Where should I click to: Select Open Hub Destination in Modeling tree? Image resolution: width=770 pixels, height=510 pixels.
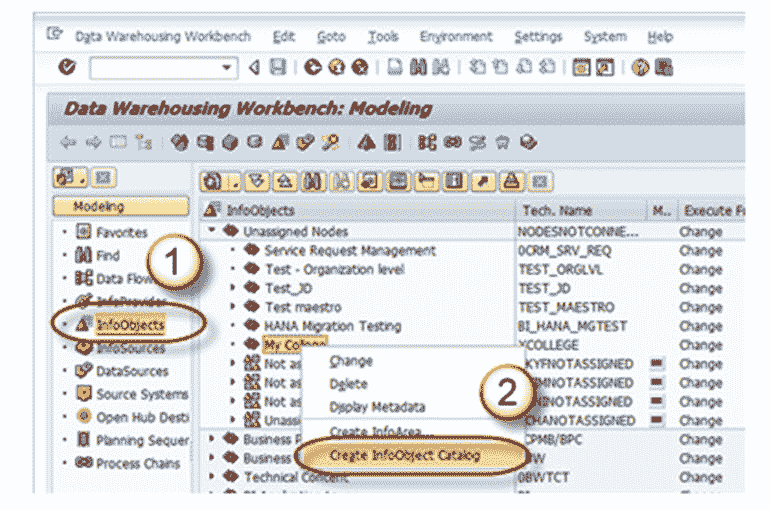142,417
